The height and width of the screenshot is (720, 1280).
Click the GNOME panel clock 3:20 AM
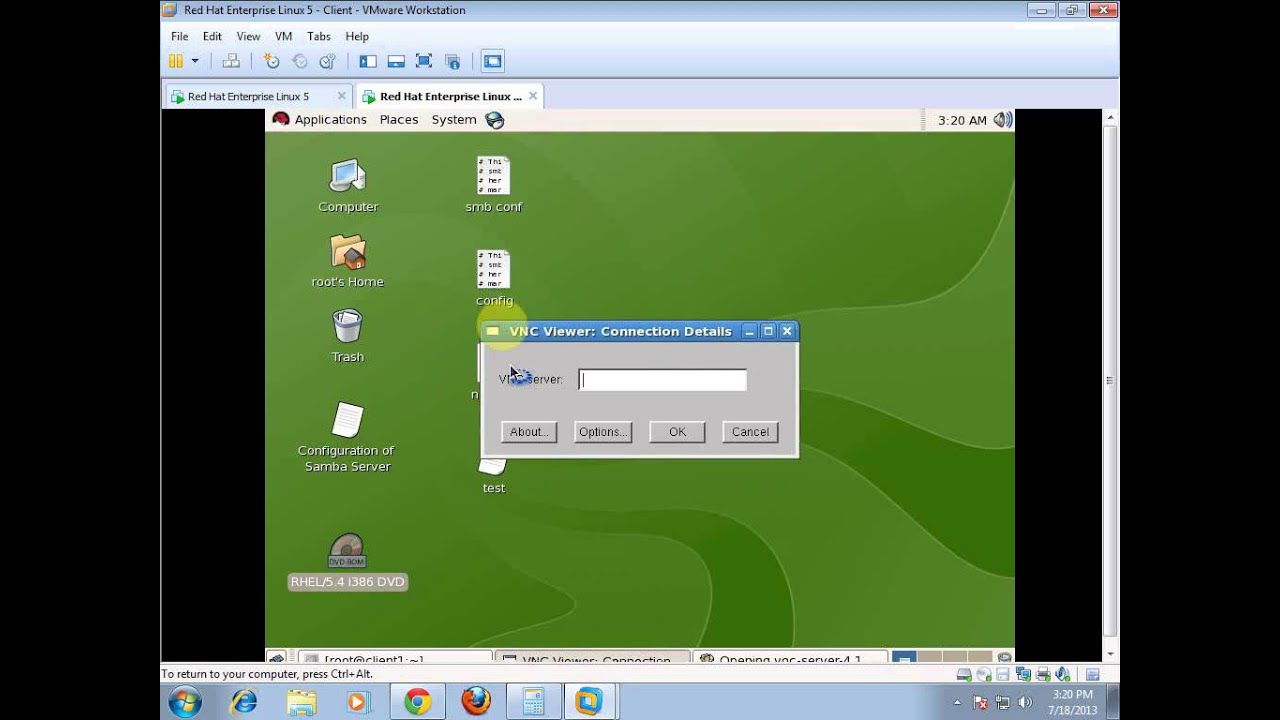point(962,120)
